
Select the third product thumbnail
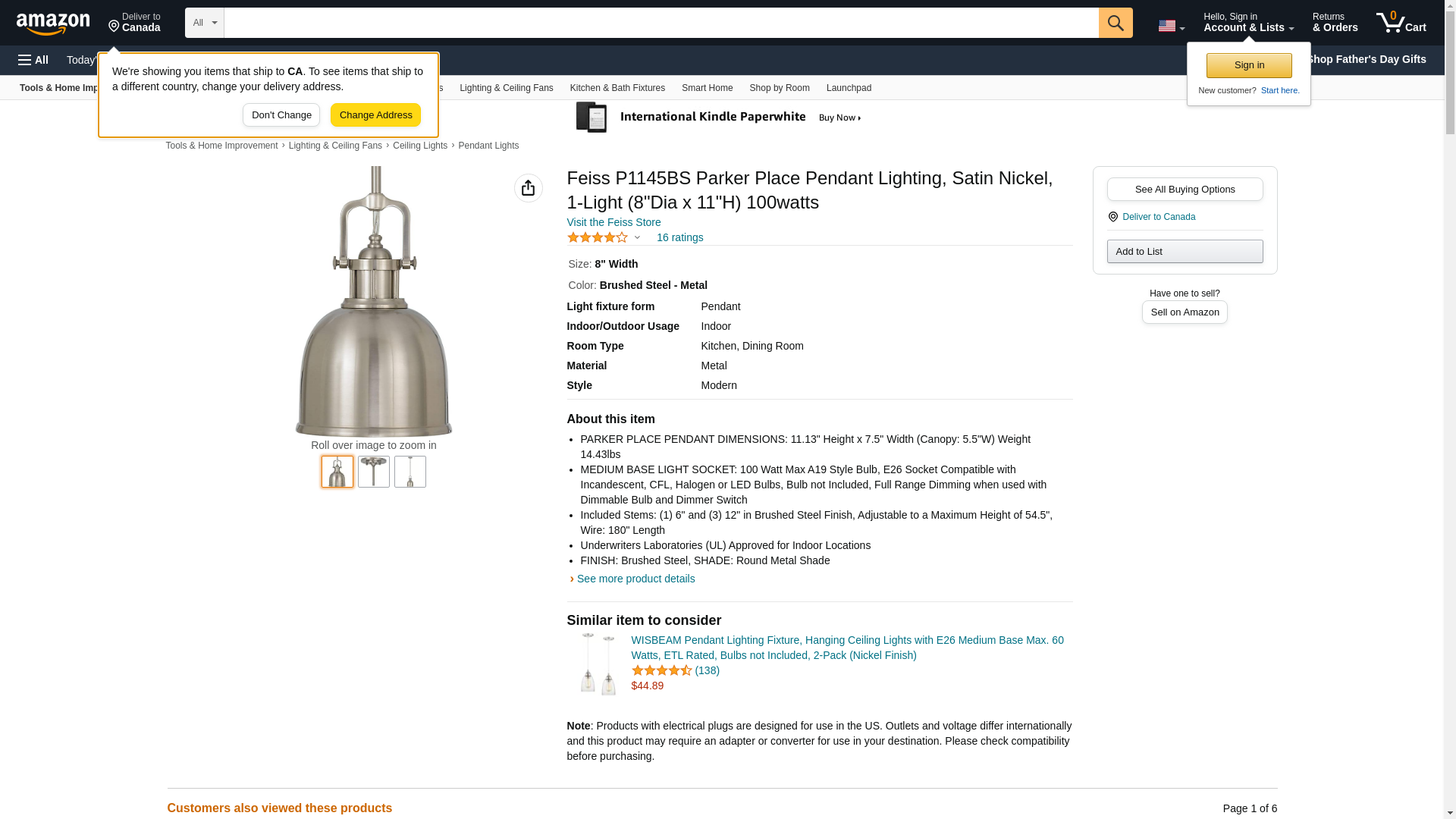click(410, 472)
